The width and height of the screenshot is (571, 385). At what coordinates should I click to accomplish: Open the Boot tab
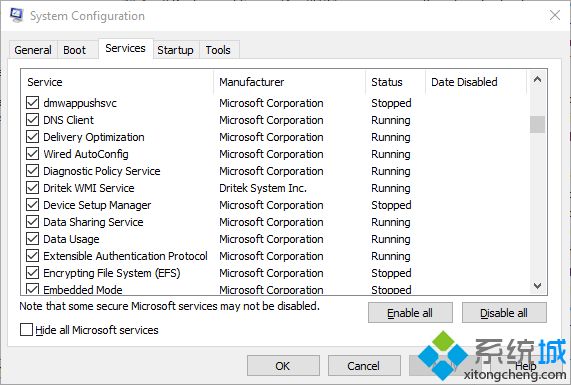(x=75, y=50)
